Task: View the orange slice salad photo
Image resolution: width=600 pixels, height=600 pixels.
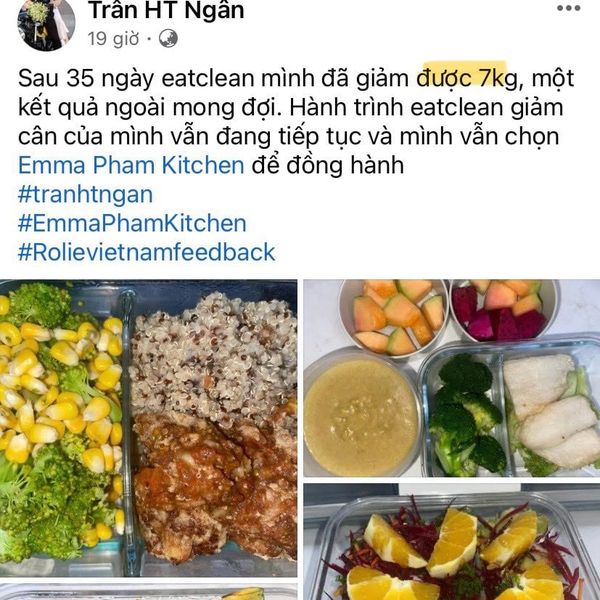Action: [452, 542]
